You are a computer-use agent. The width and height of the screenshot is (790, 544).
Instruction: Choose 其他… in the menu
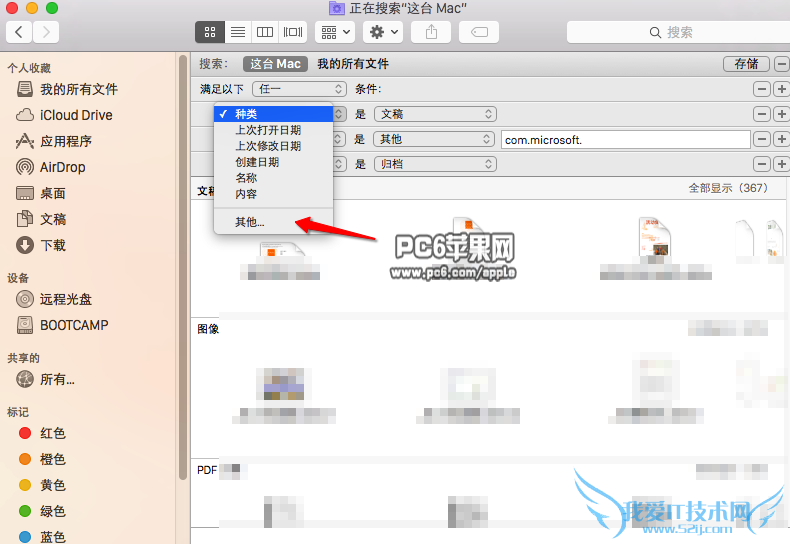click(273, 222)
